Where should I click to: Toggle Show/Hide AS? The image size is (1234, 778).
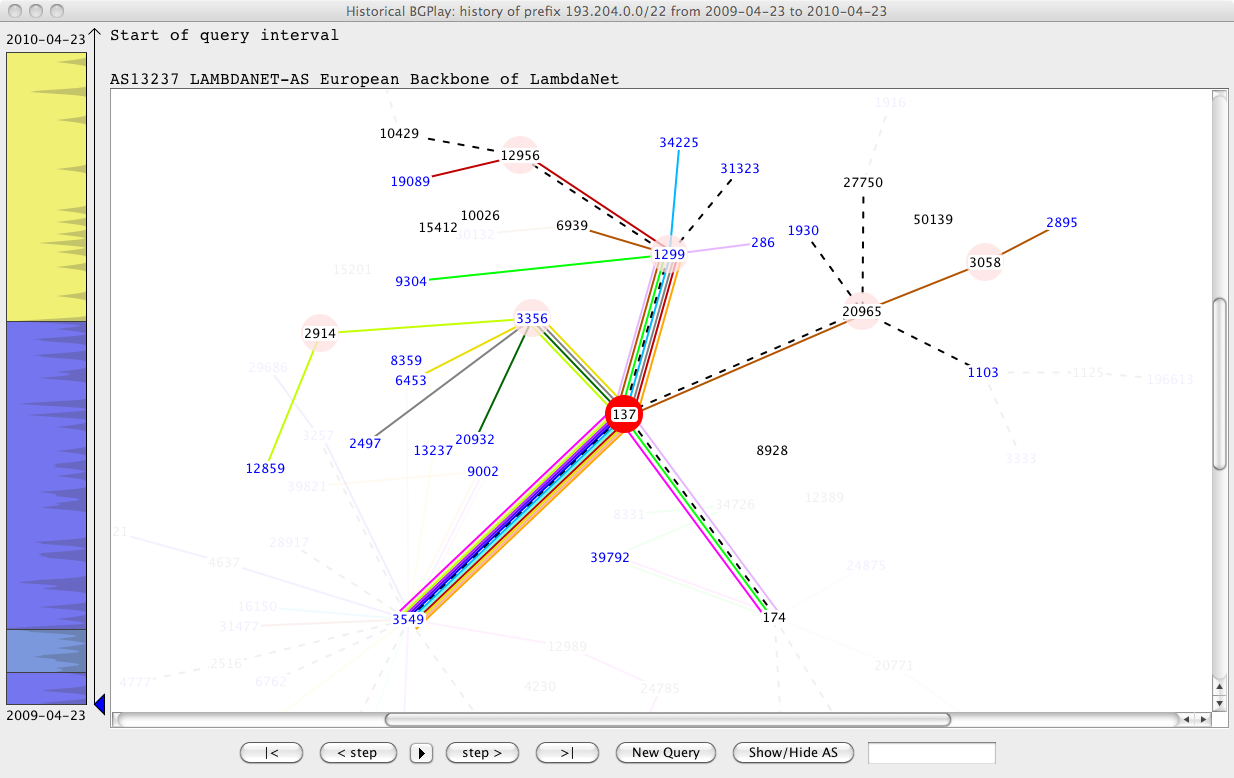click(x=793, y=752)
